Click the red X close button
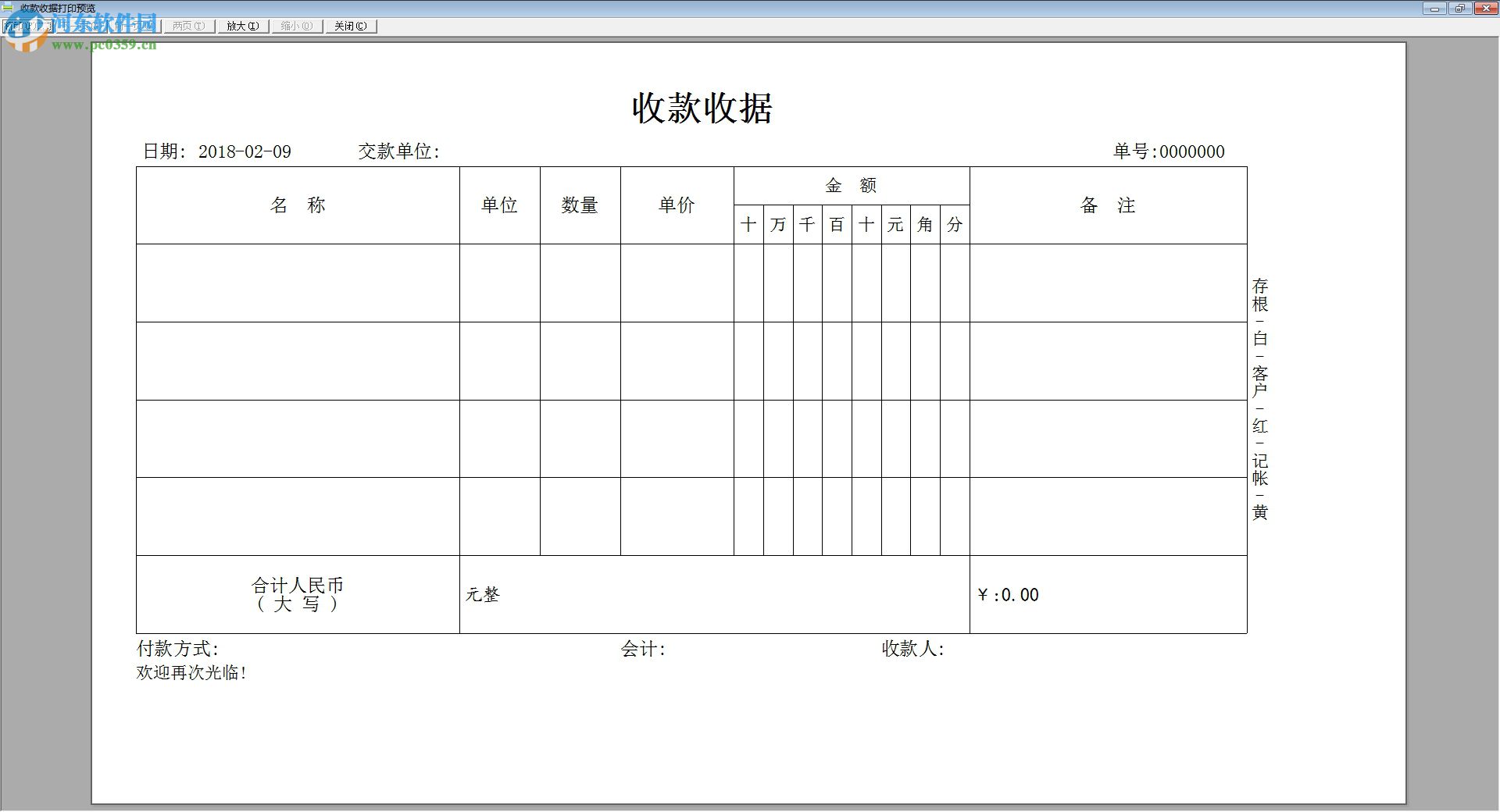Image resolution: width=1500 pixels, height=812 pixels. tap(1486, 8)
